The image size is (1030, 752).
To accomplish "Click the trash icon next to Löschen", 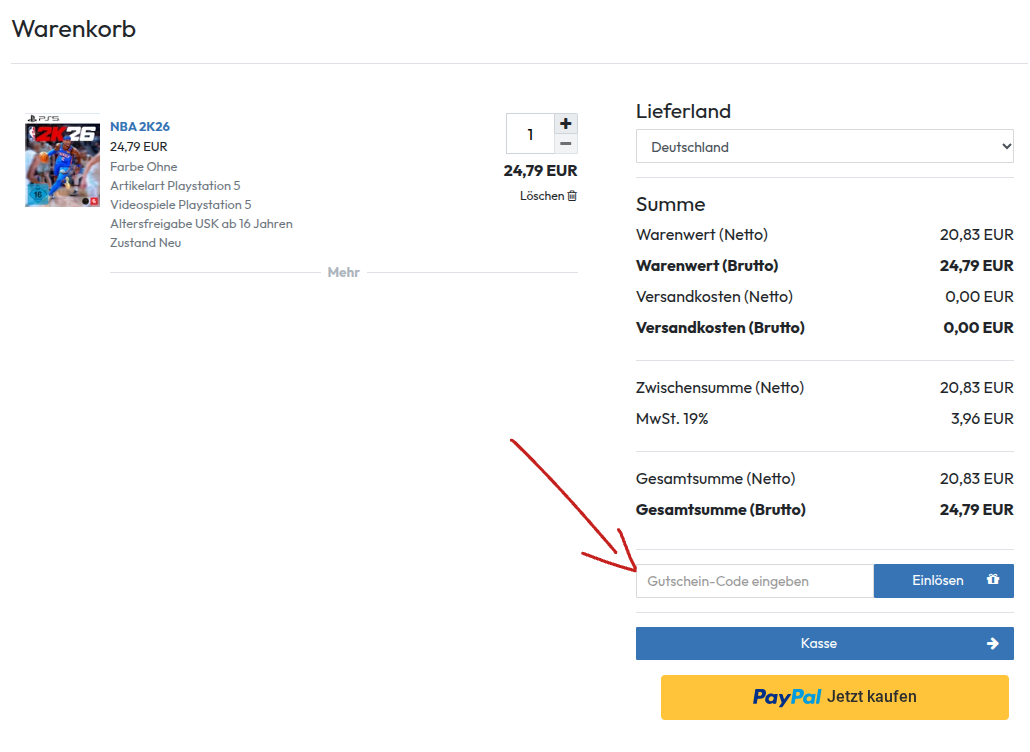I will click(572, 196).
